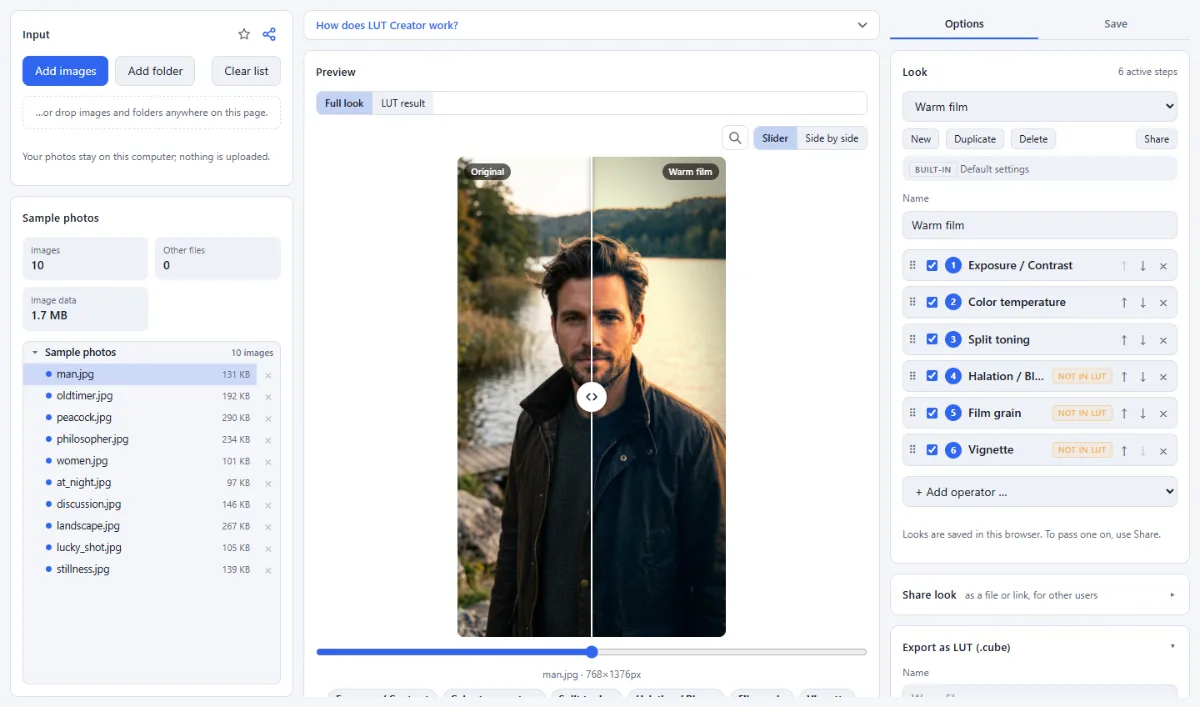Disable the Film grain step checkbox
The height and width of the screenshot is (707, 1200).
click(932, 413)
